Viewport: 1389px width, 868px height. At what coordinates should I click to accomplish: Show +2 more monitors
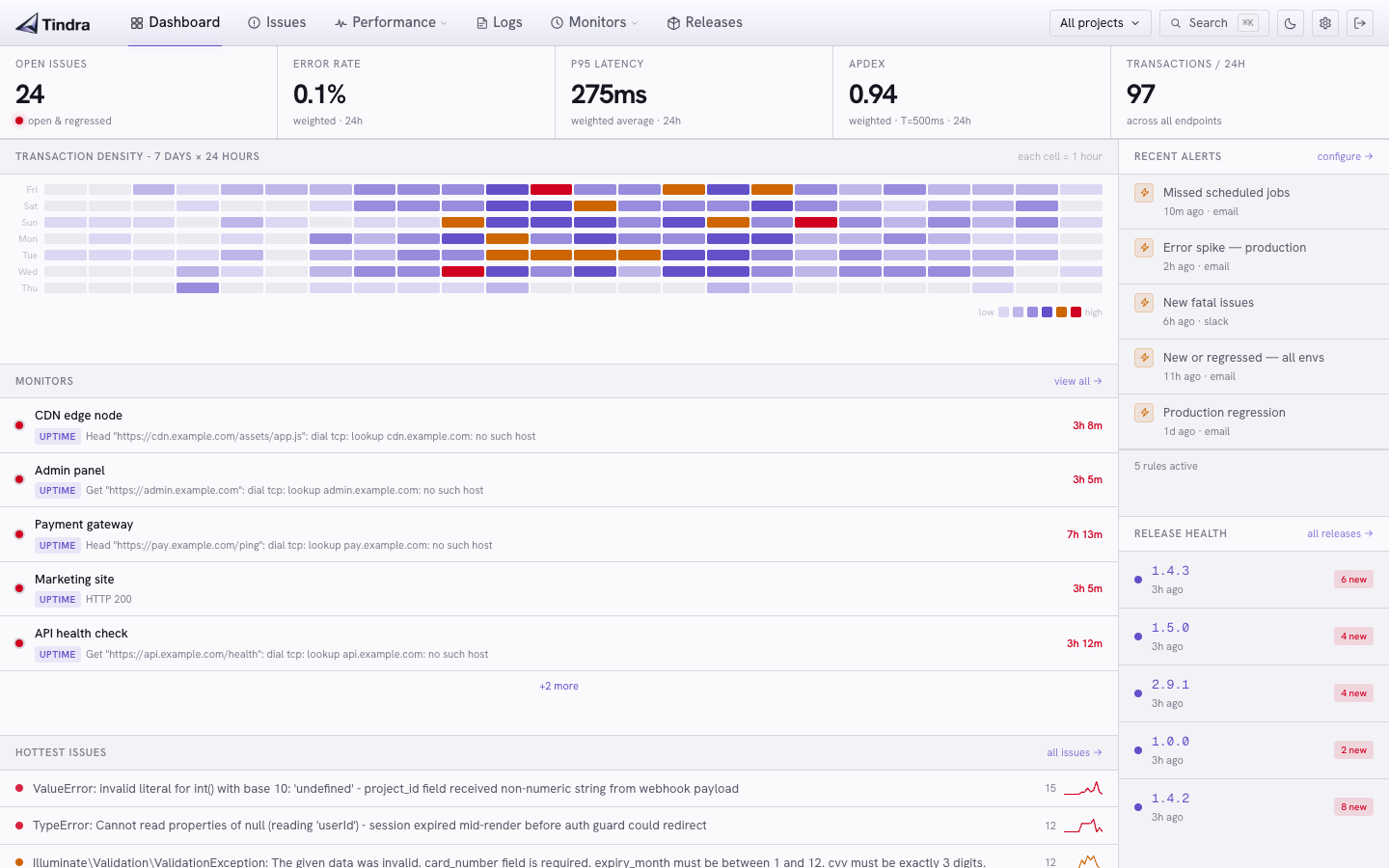point(558,686)
